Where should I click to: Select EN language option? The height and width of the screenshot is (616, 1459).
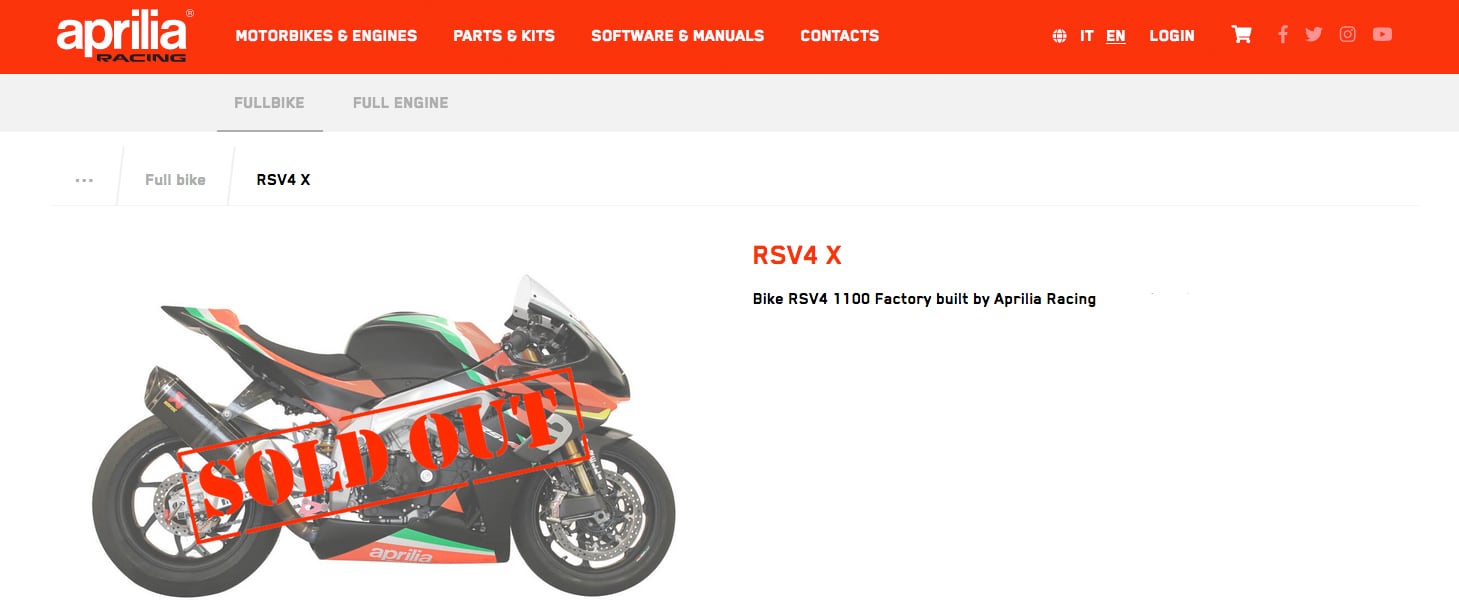(x=1116, y=36)
